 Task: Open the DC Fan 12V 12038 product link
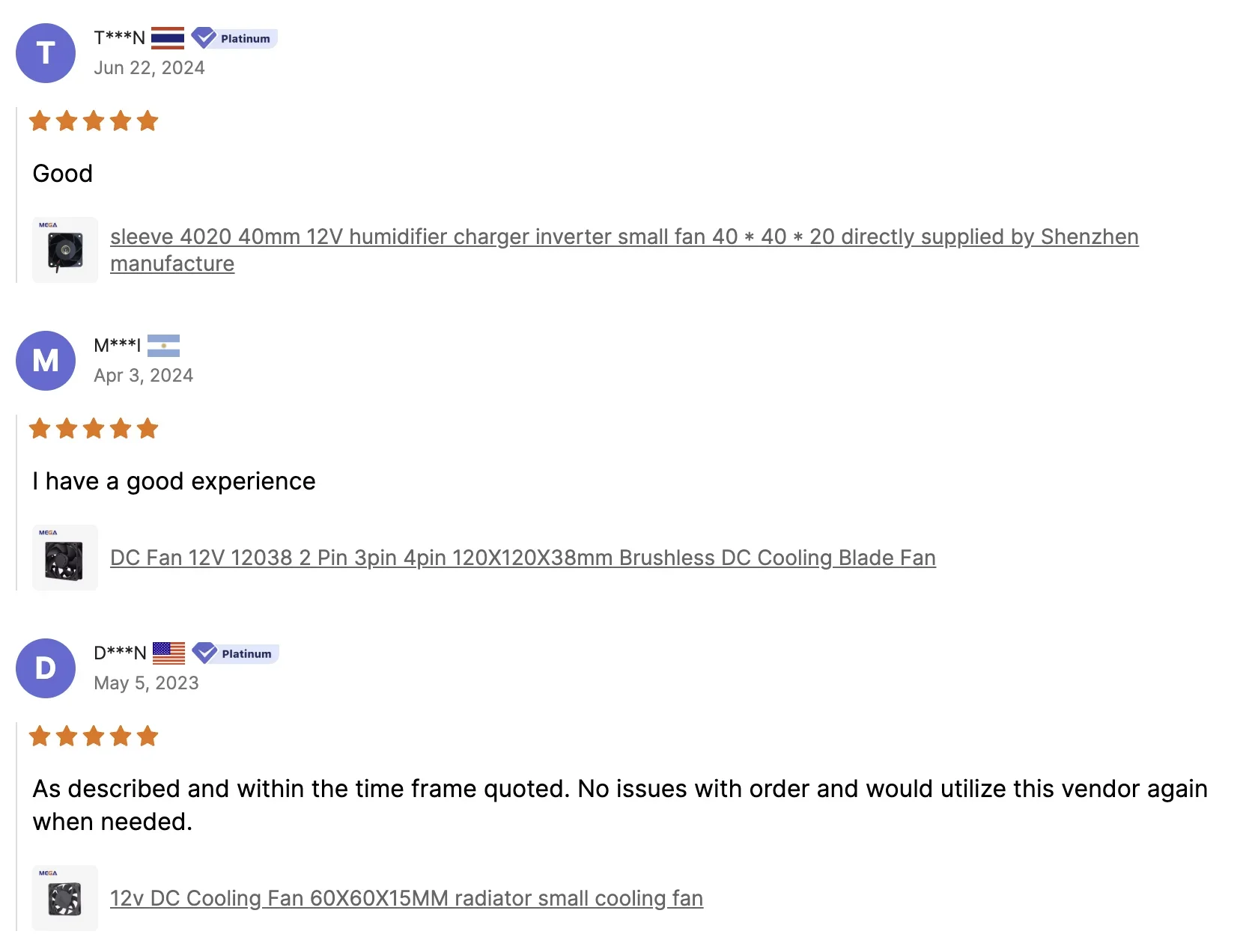point(523,558)
